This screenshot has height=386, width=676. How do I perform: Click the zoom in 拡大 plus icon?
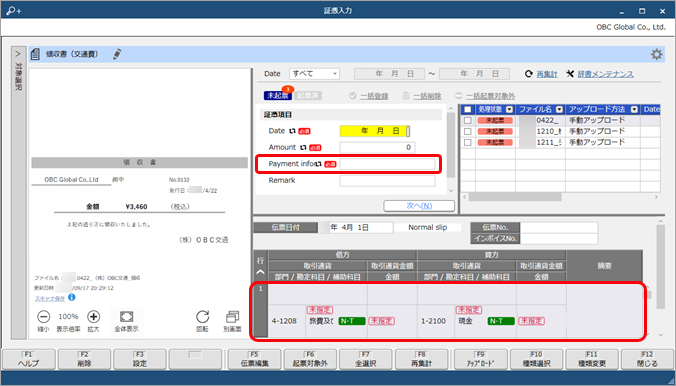94,317
